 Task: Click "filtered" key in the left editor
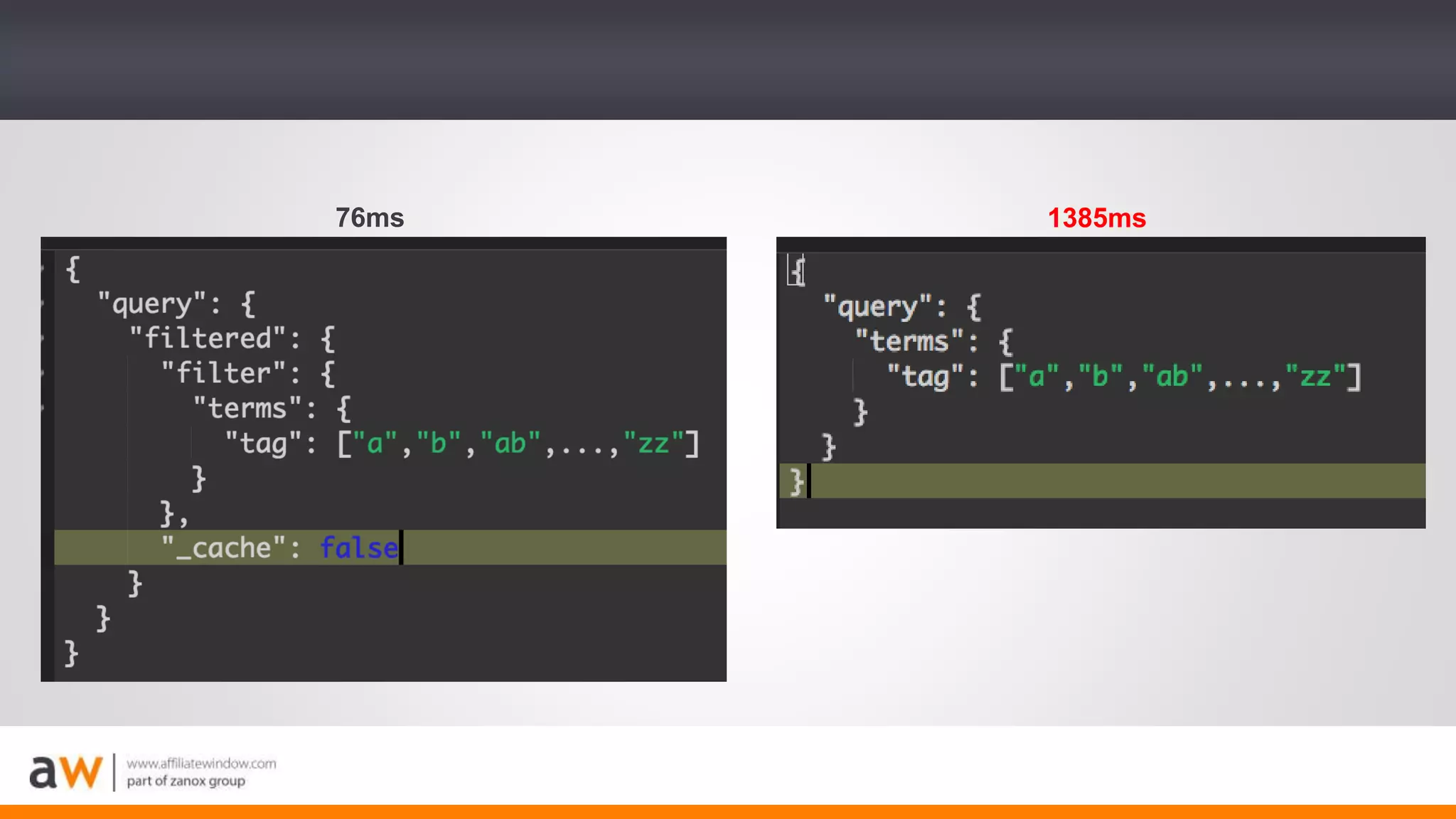coord(208,338)
